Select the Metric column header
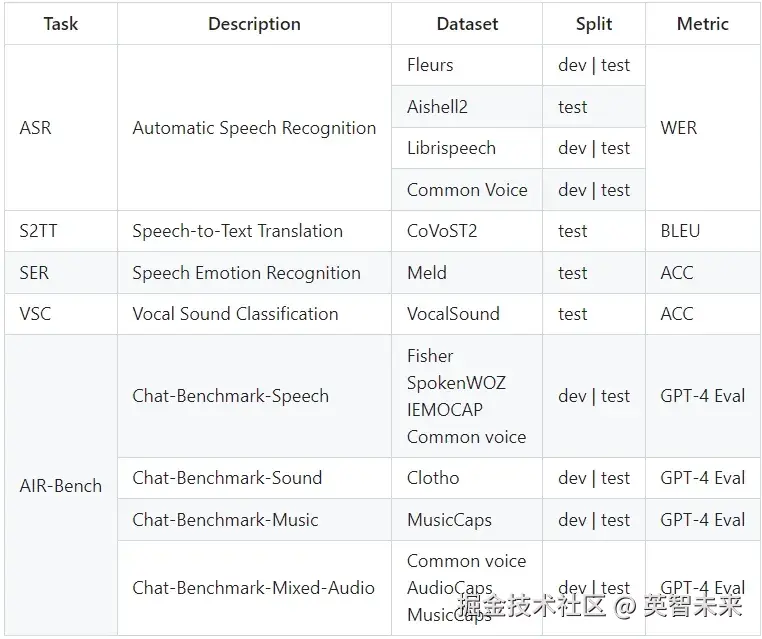 coord(703,24)
